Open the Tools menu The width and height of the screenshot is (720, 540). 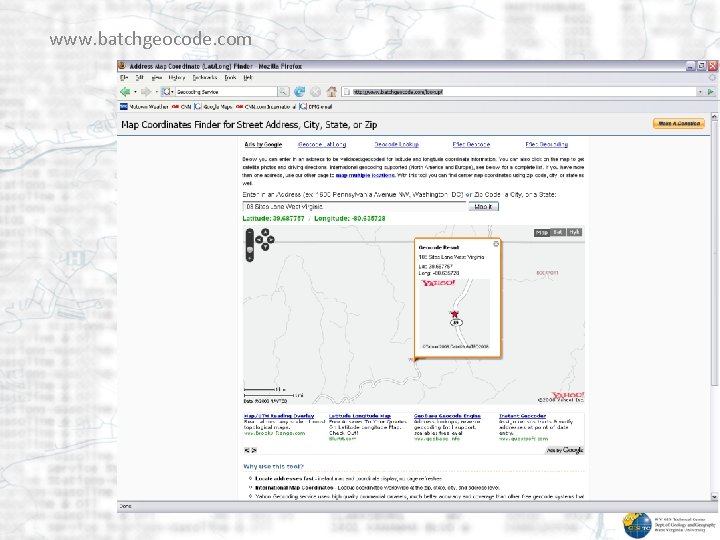(231, 78)
